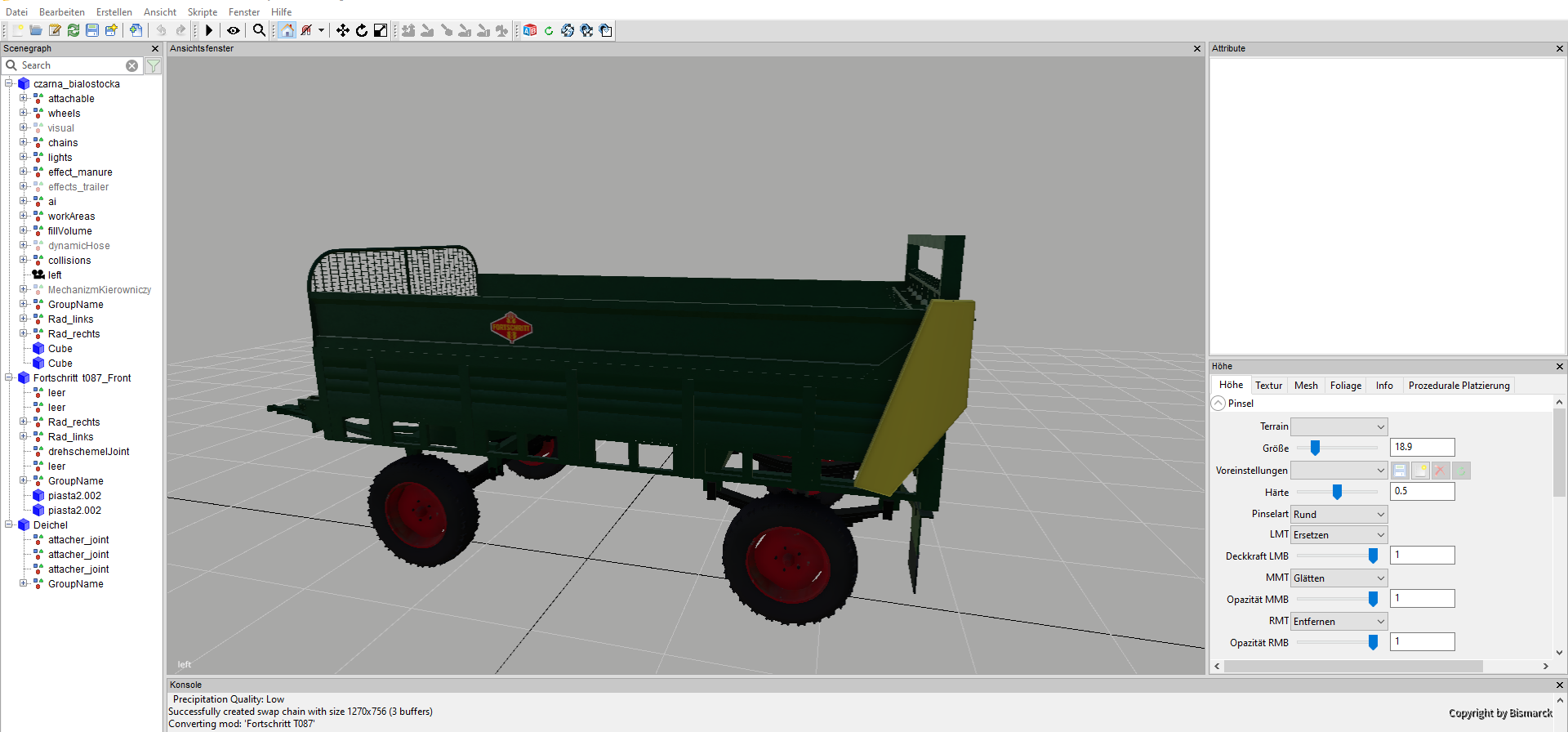Switch to the Textur tab

[1268, 386]
